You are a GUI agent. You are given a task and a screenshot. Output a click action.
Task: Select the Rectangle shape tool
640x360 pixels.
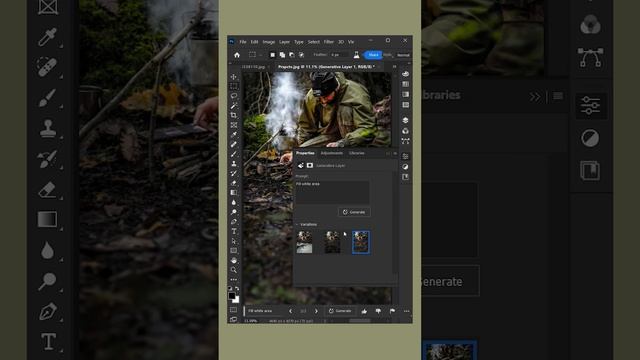pyautogui.click(x=234, y=251)
